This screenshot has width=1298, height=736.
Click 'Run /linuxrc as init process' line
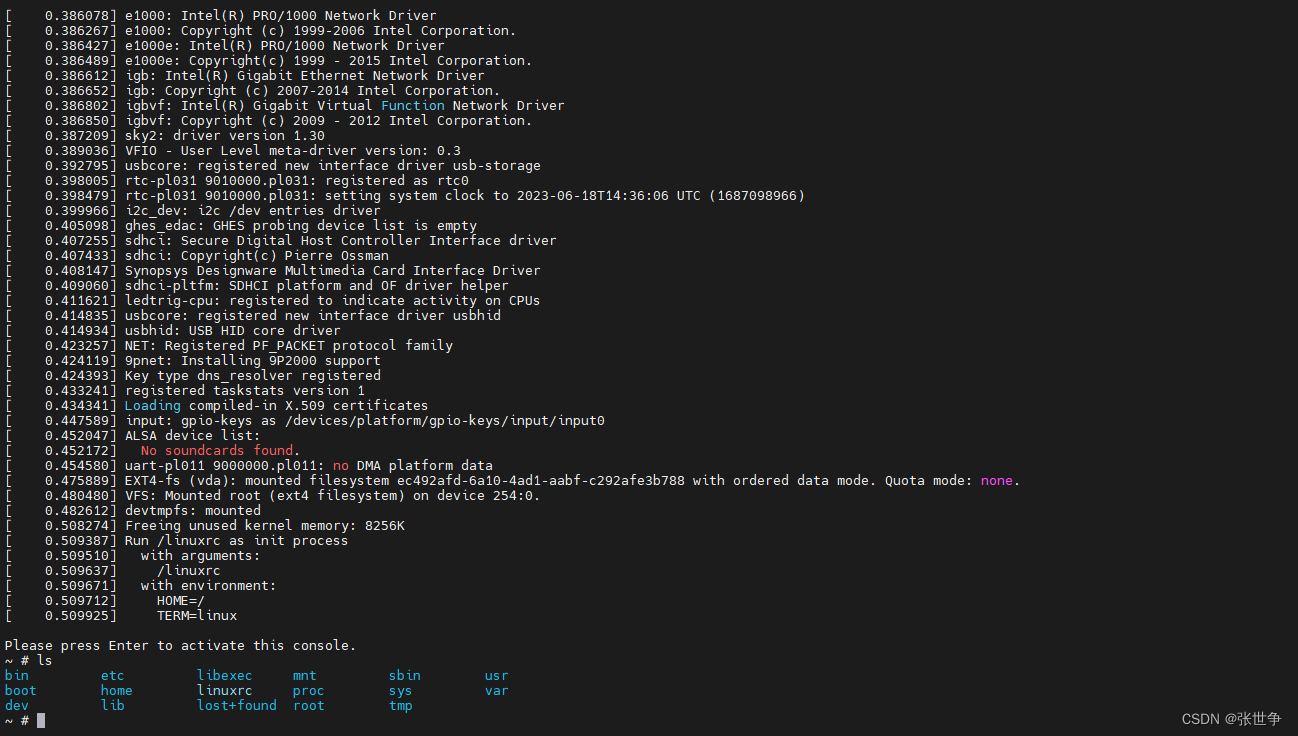click(237, 541)
